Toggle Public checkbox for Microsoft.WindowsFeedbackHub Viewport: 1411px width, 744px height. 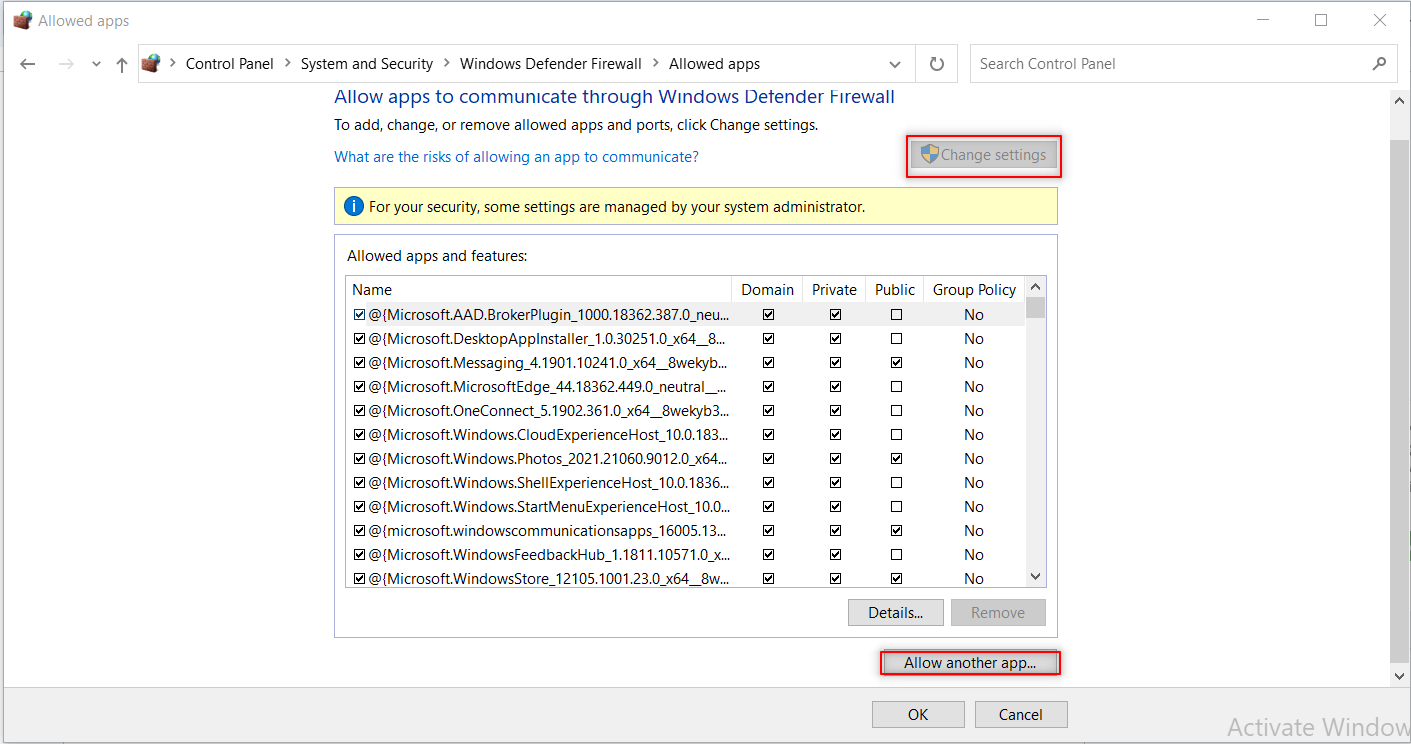(896, 554)
